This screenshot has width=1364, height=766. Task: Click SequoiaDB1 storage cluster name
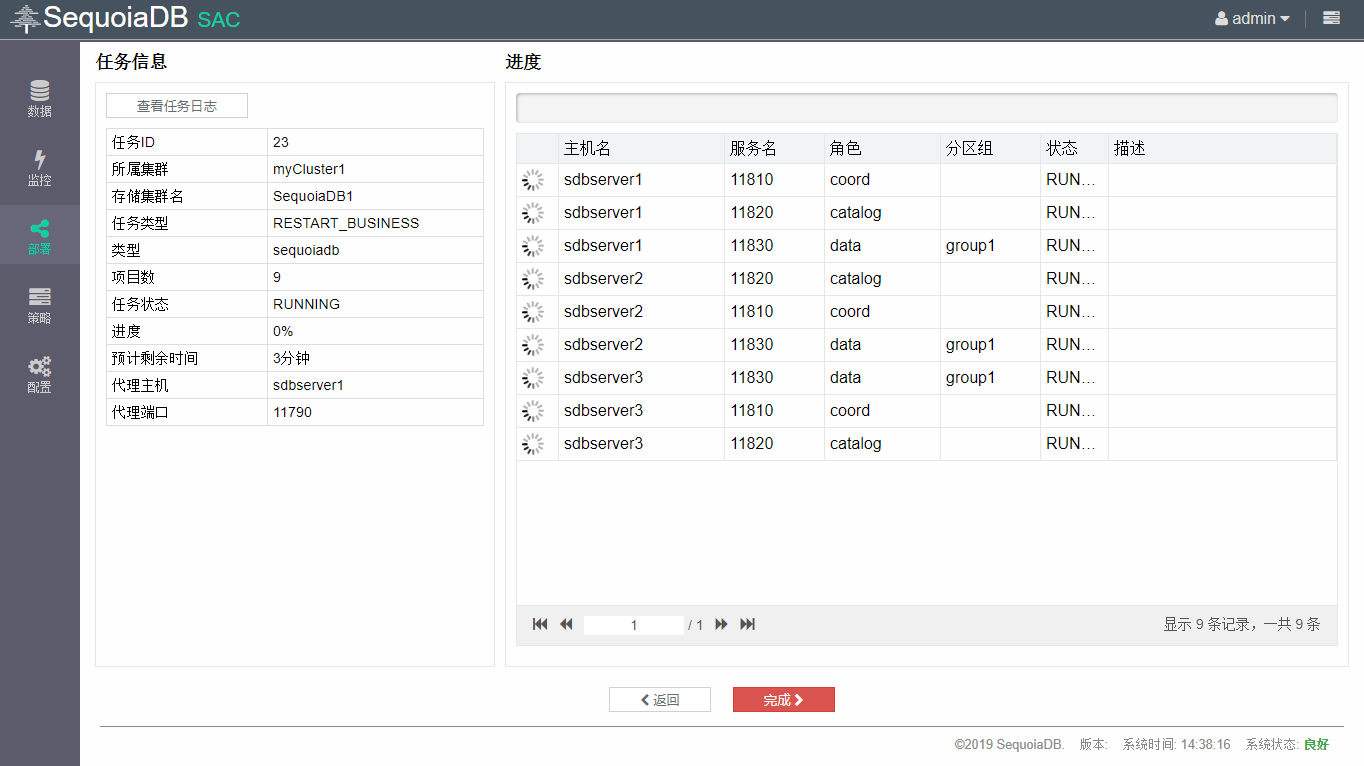tap(313, 196)
